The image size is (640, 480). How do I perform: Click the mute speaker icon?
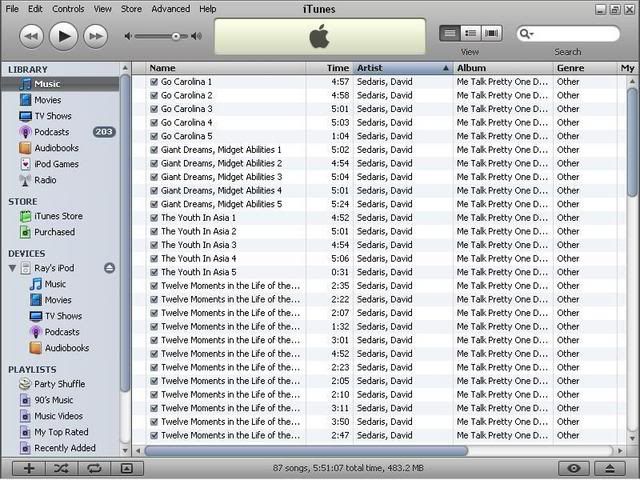point(128,36)
